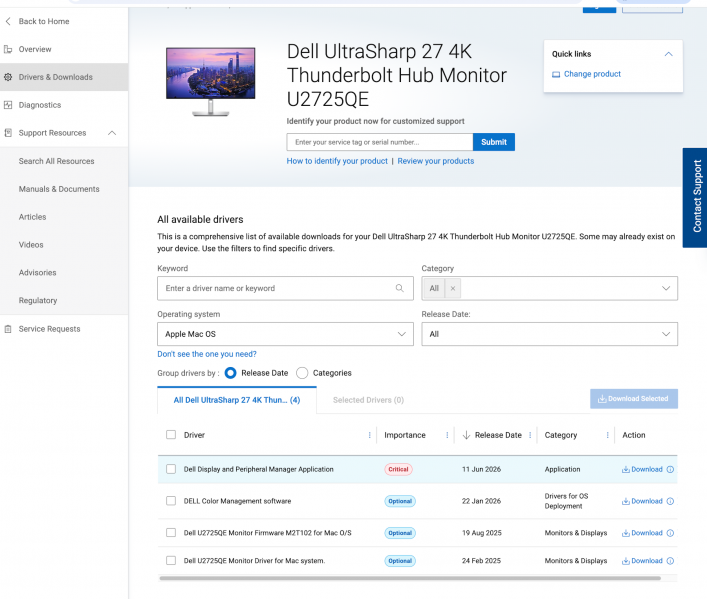Click the Back to Home arrow icon
The image size is (707, 599).
click(x=8, y=21)
